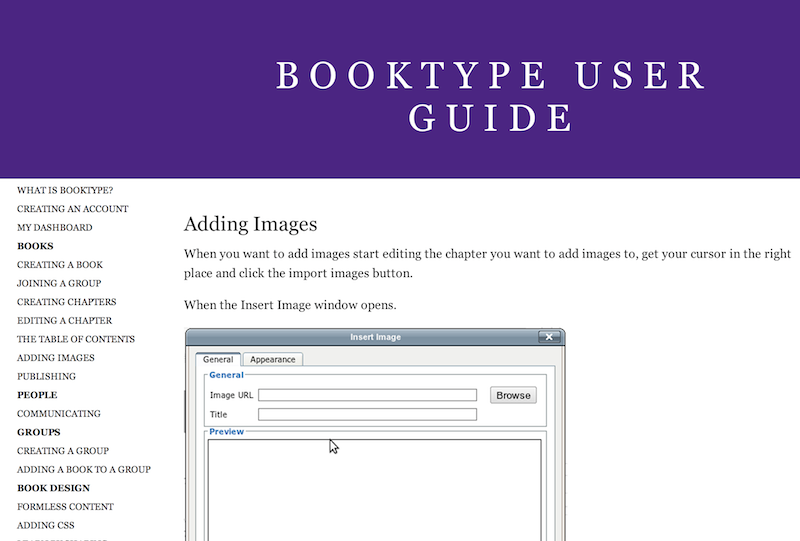Click the 'Adding Images' page heading

pyautogui.click(x=251, y=224)
